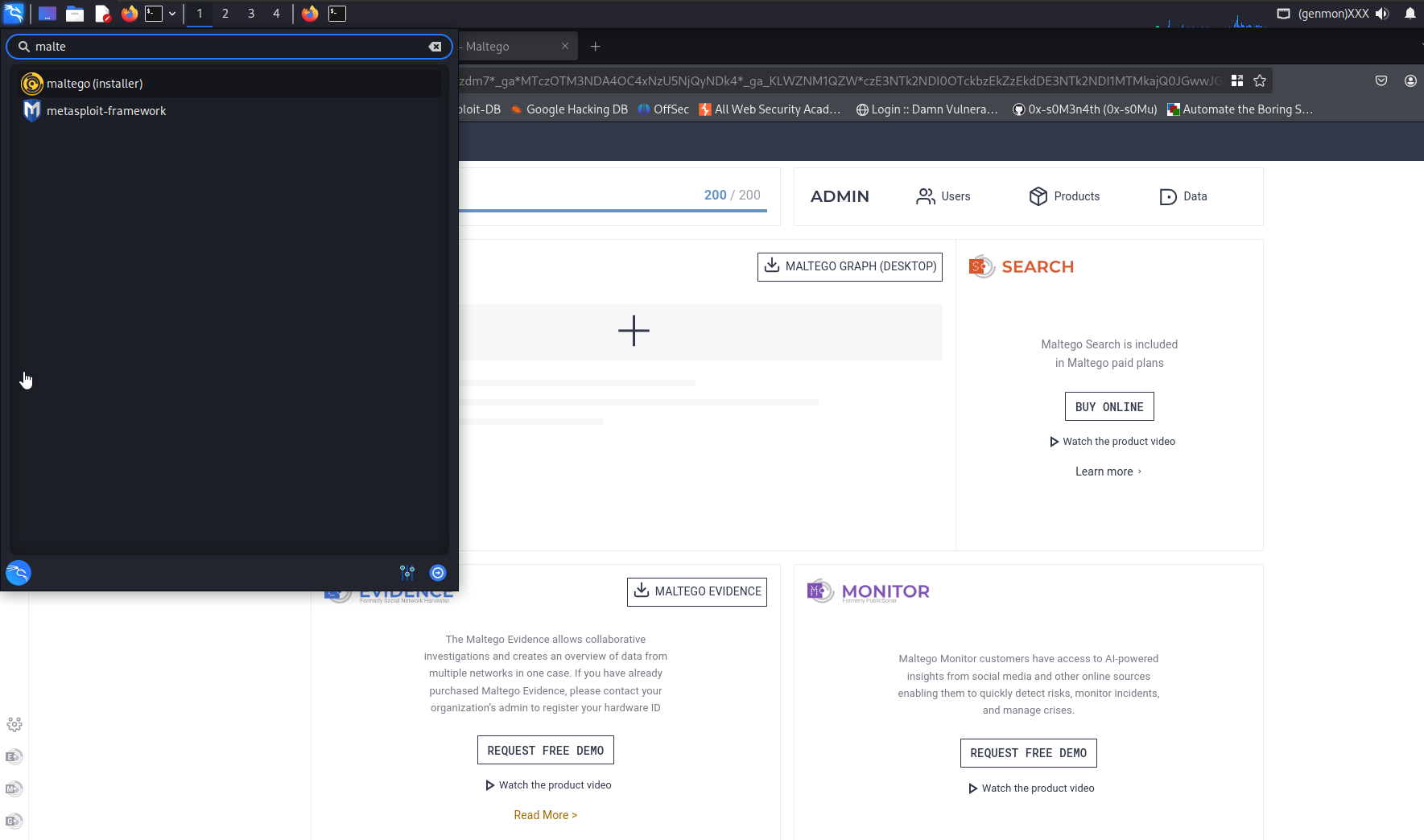
Task: Open the Users admin tab
Action: [x=943, y=196]
